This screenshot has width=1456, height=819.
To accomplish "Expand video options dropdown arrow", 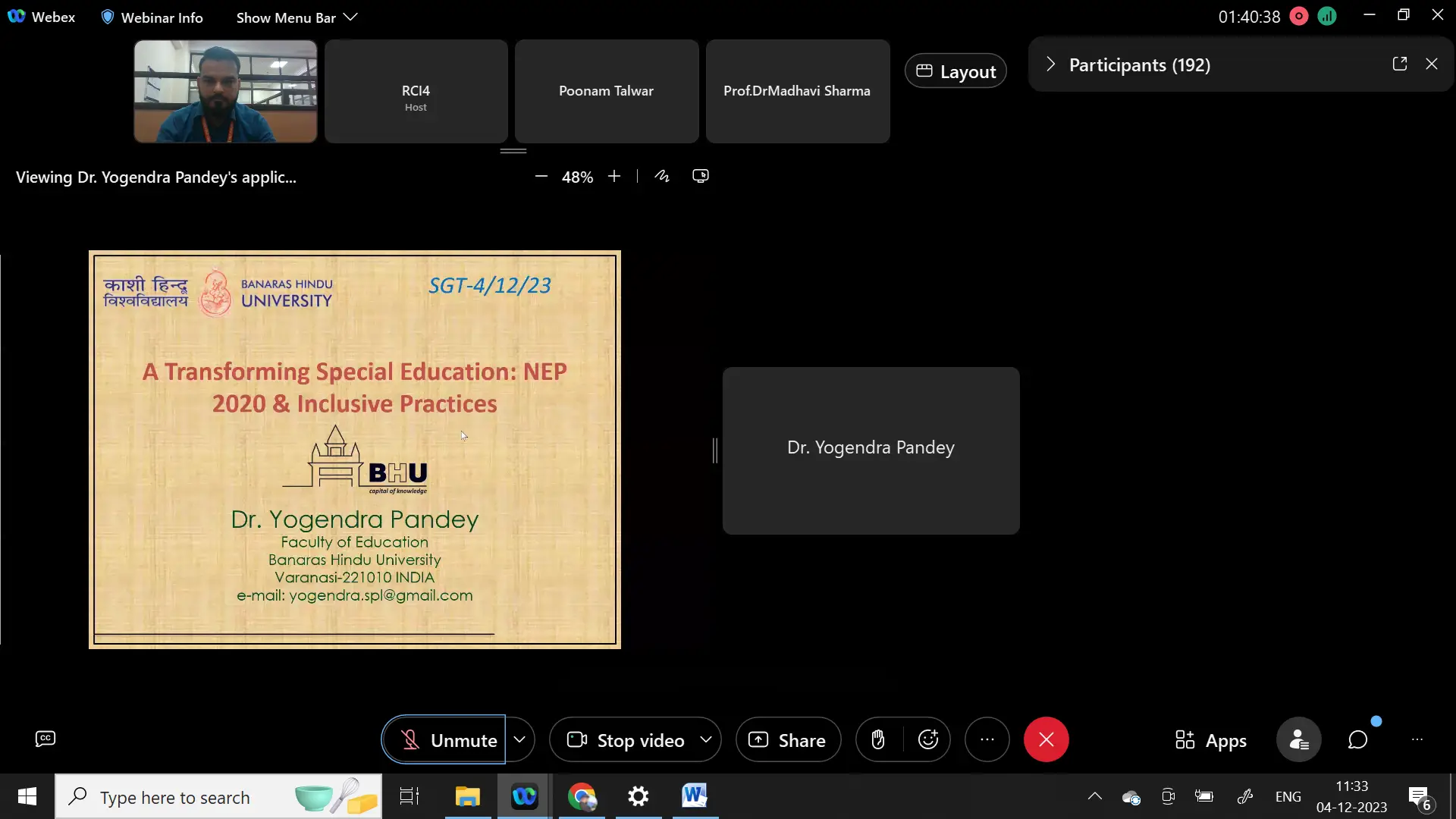I will click(706, 739).
